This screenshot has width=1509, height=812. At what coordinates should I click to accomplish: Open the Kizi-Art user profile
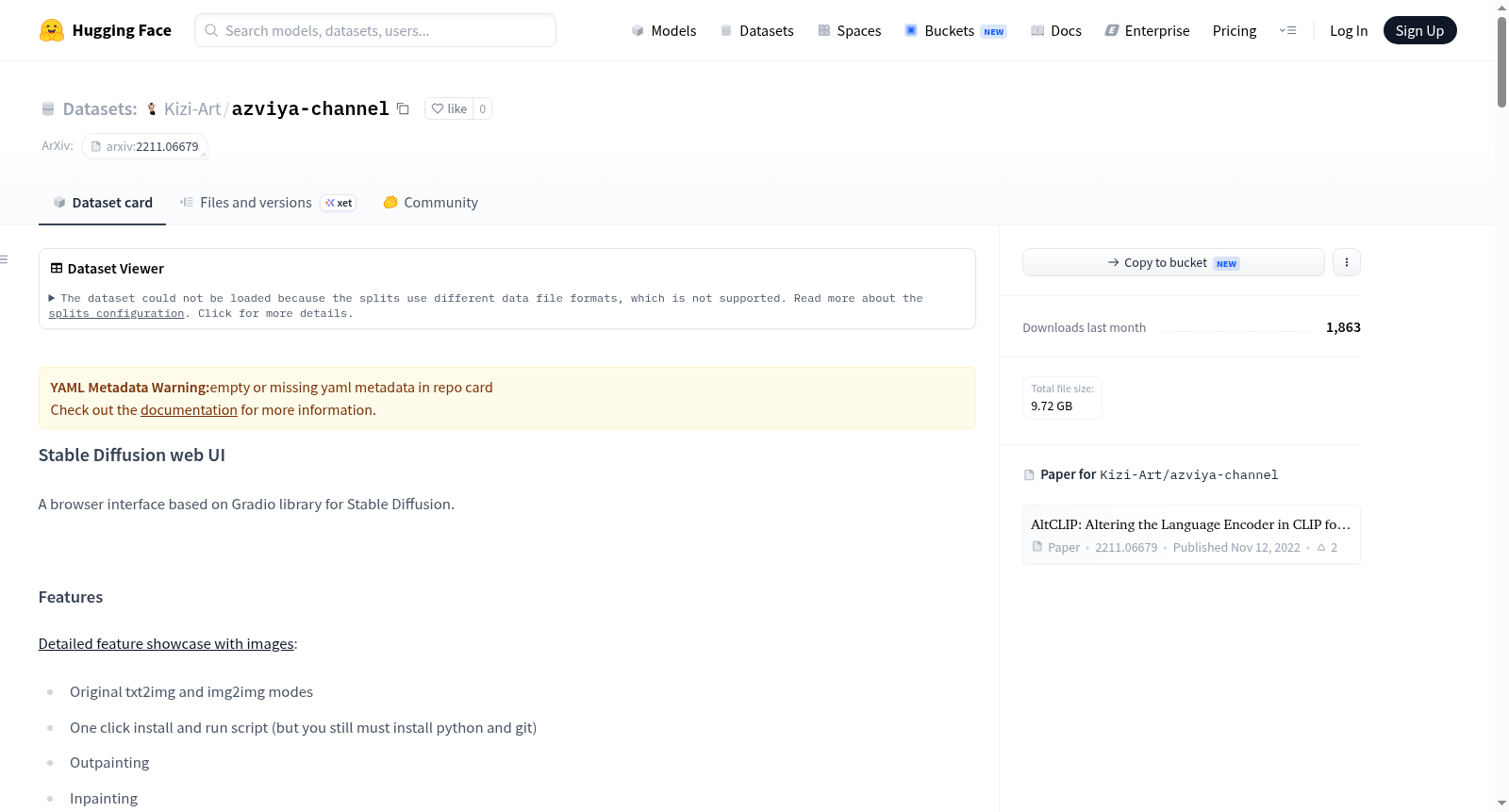[192, 108]
